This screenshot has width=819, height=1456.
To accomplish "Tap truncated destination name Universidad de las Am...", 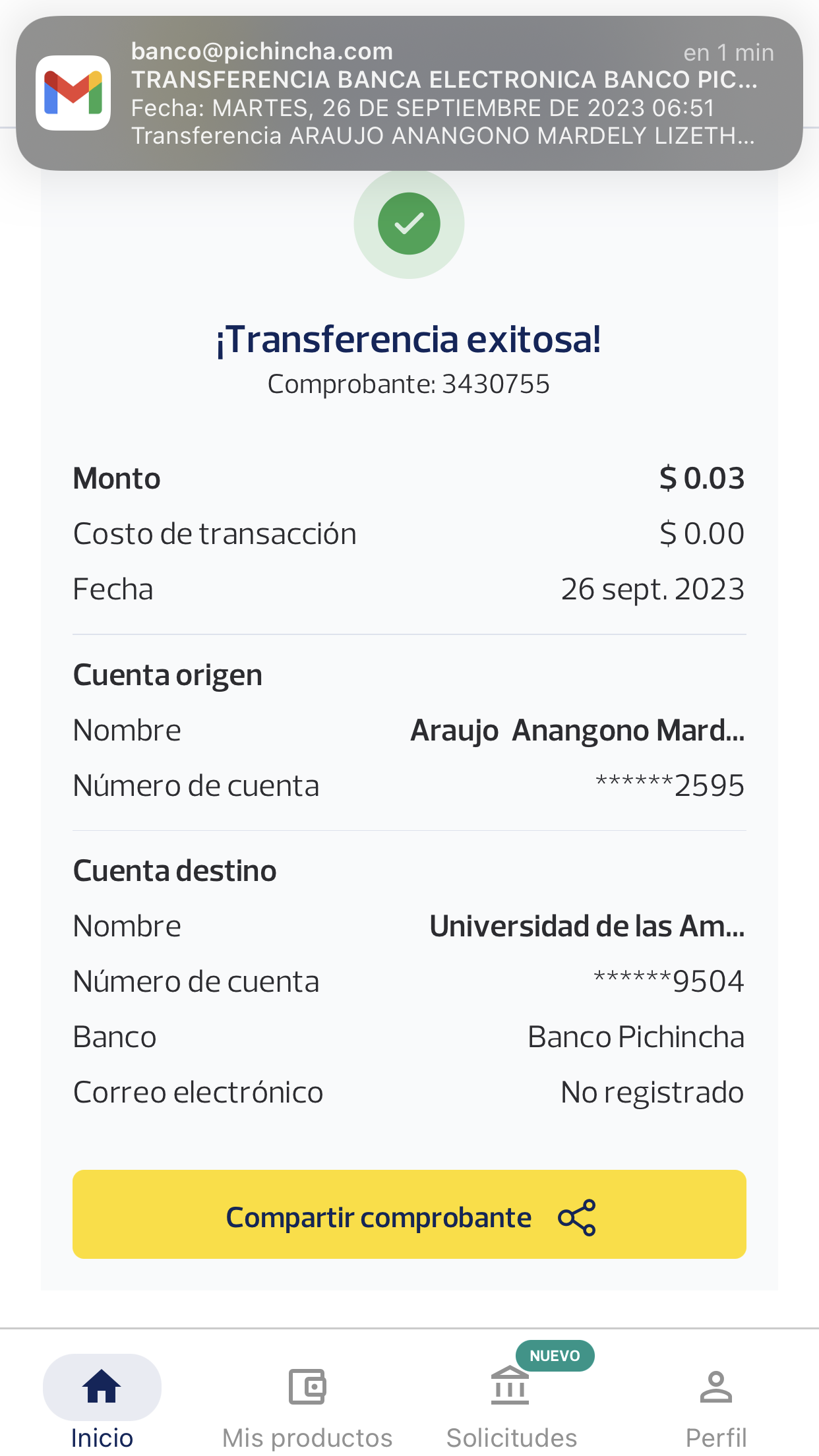I will tap(587, 926).
